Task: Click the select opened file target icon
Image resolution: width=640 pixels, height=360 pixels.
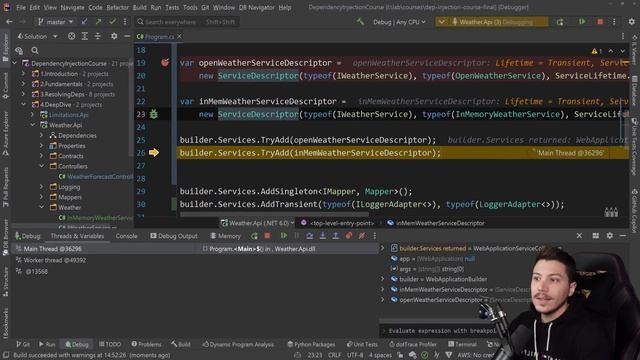Action: [x=71, y=36]
